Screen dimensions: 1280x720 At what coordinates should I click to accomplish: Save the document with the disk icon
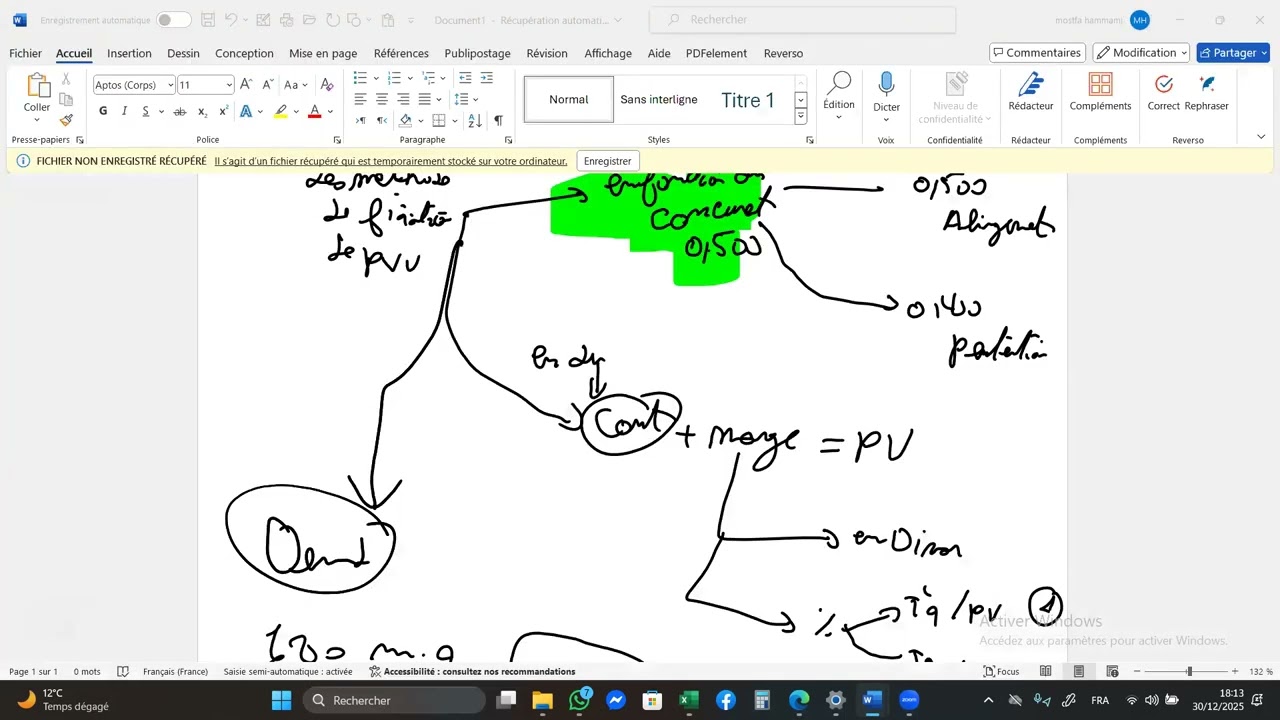point(208,20)
